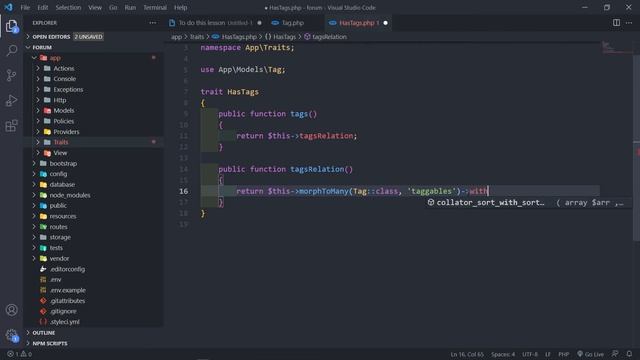Screen dimensions: 640x360
Task: Click the Go Live status bar button
Action: (x=590, y=354)
